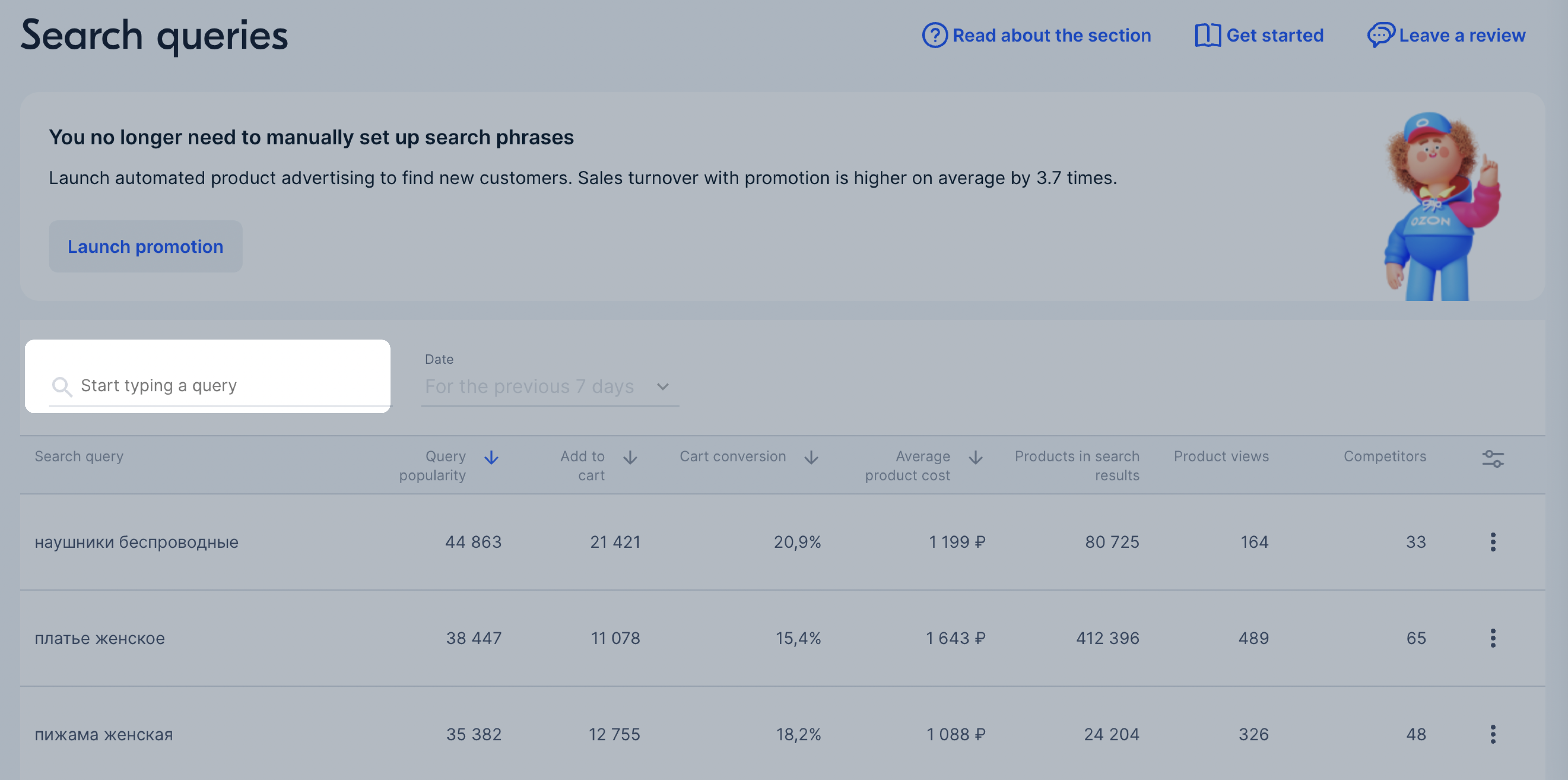
Task: Sort by Add to cart arrow
Action: click(630, 457)
